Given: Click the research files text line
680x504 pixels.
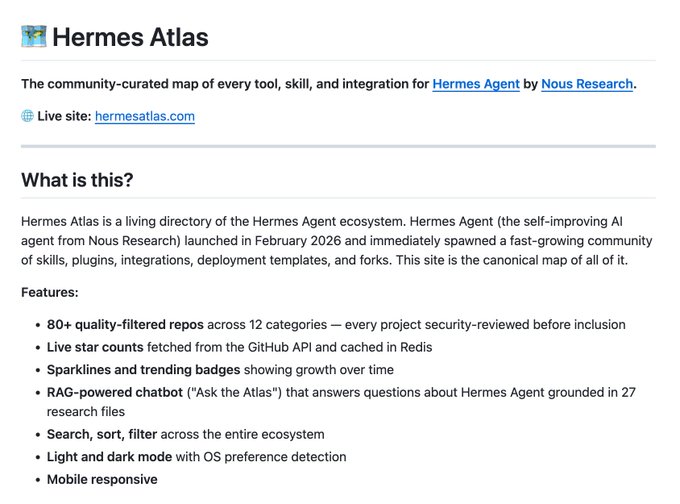Looking at the screenshot, I should coord(86,412).
